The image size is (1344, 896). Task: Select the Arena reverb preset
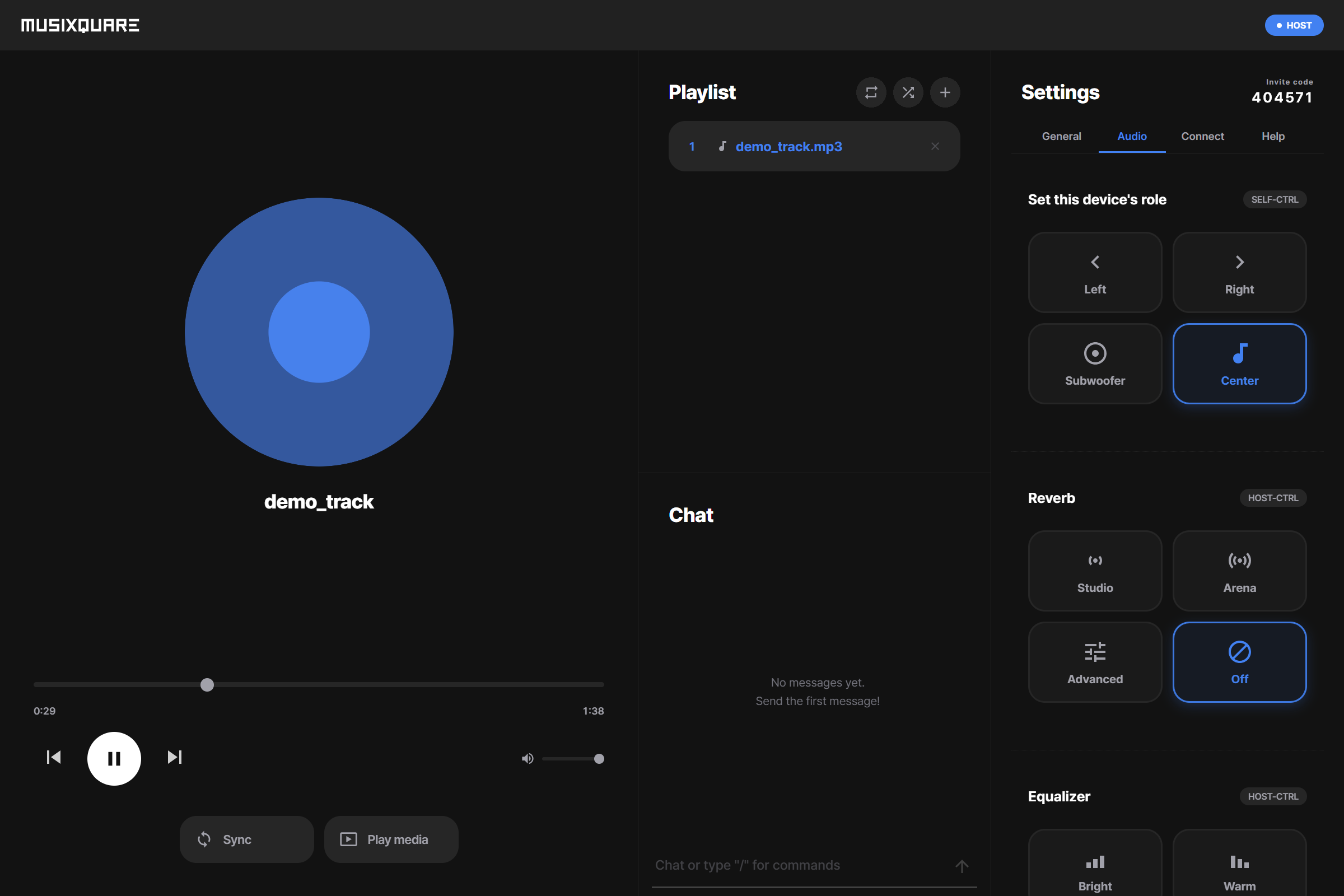(1239, 570)
